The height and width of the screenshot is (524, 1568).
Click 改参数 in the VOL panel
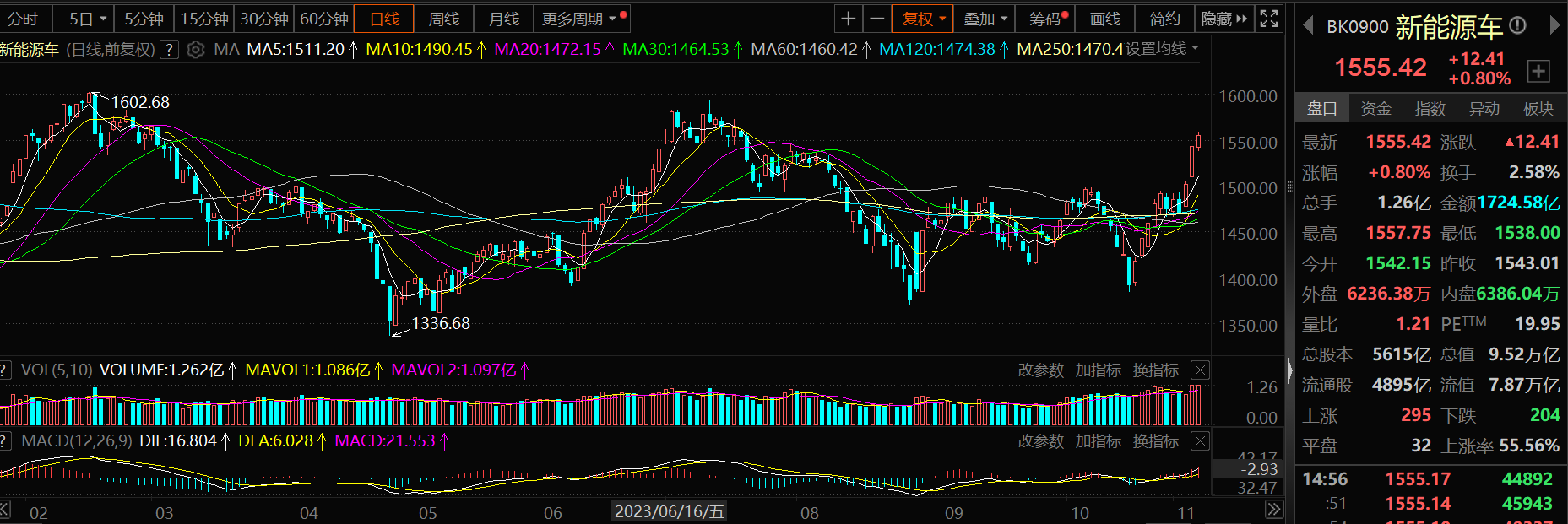(1040, 370)
